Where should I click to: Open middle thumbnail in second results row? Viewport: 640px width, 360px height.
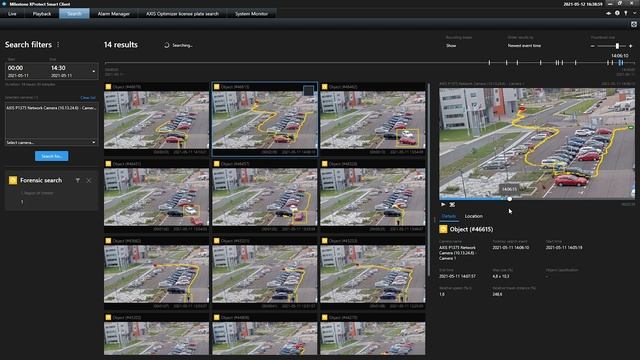click(264, 197)
